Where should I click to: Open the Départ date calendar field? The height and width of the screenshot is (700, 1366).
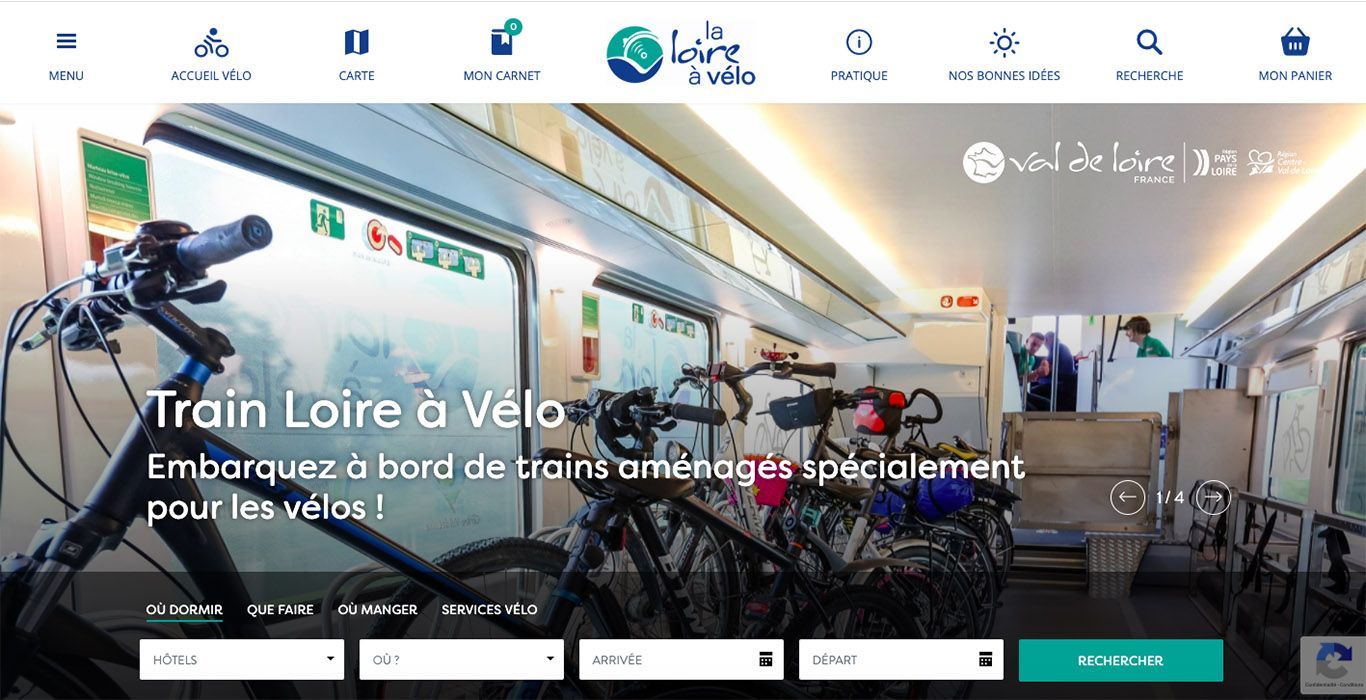click(901, 660)
